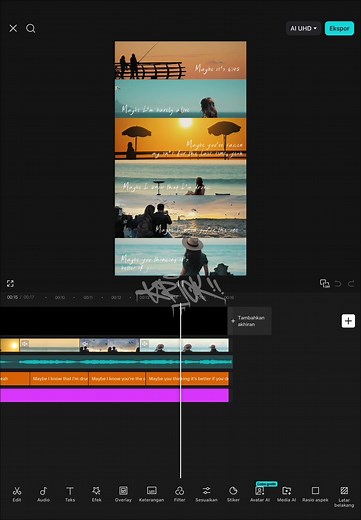Close the project with the X icon

tap(13, 28)
